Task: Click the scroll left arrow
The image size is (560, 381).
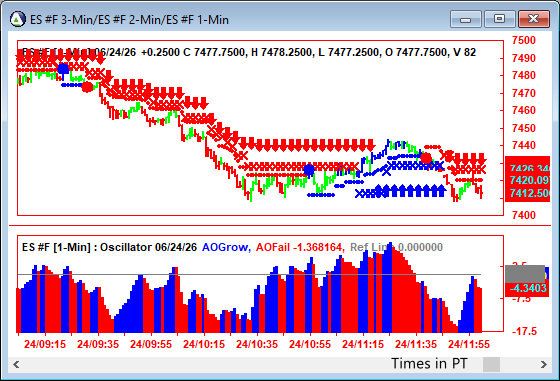Action: (x=16, y=364)
